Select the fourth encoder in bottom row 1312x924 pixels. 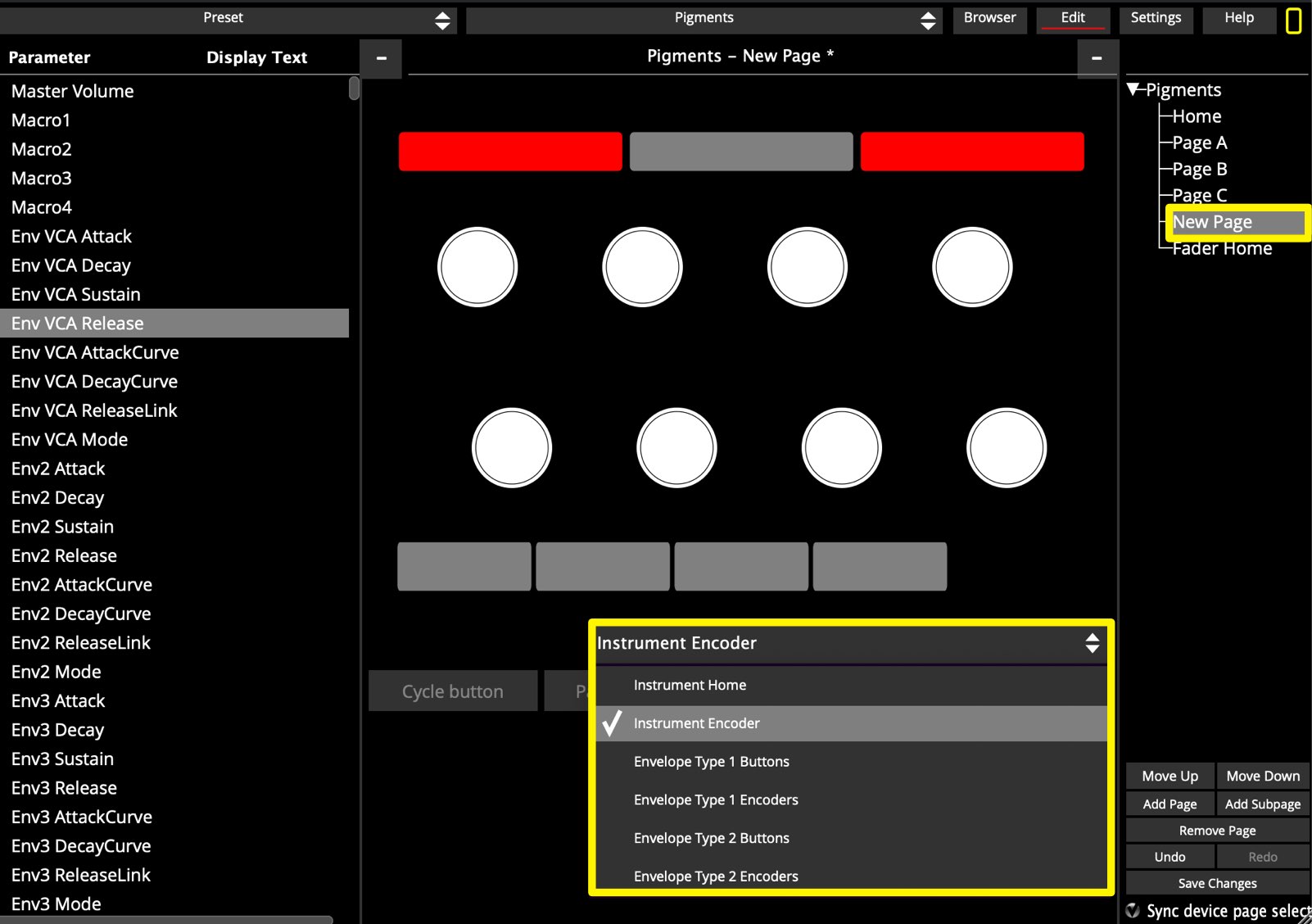tap(1007, 448)
